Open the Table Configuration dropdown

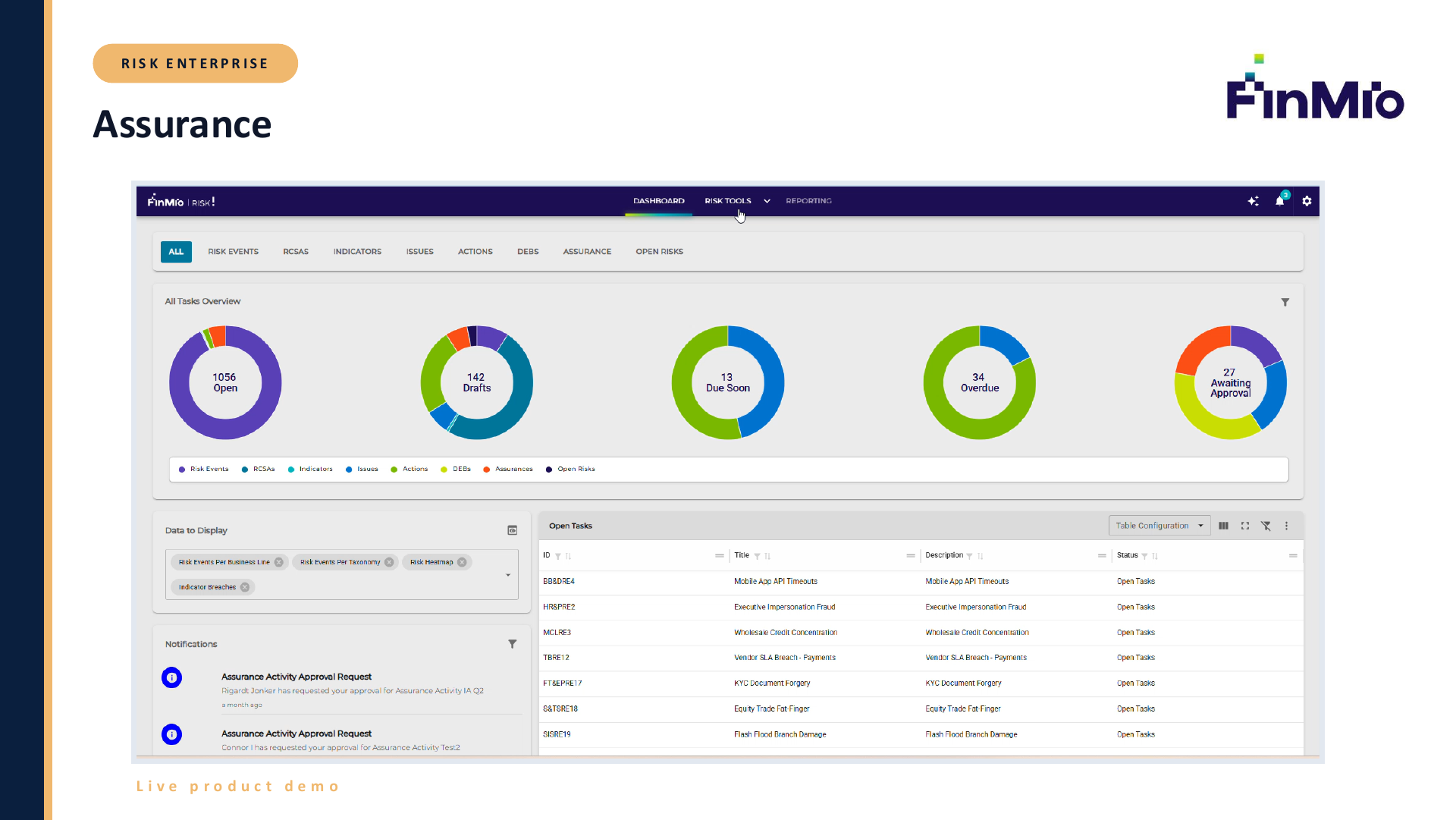coord(1159,526)
